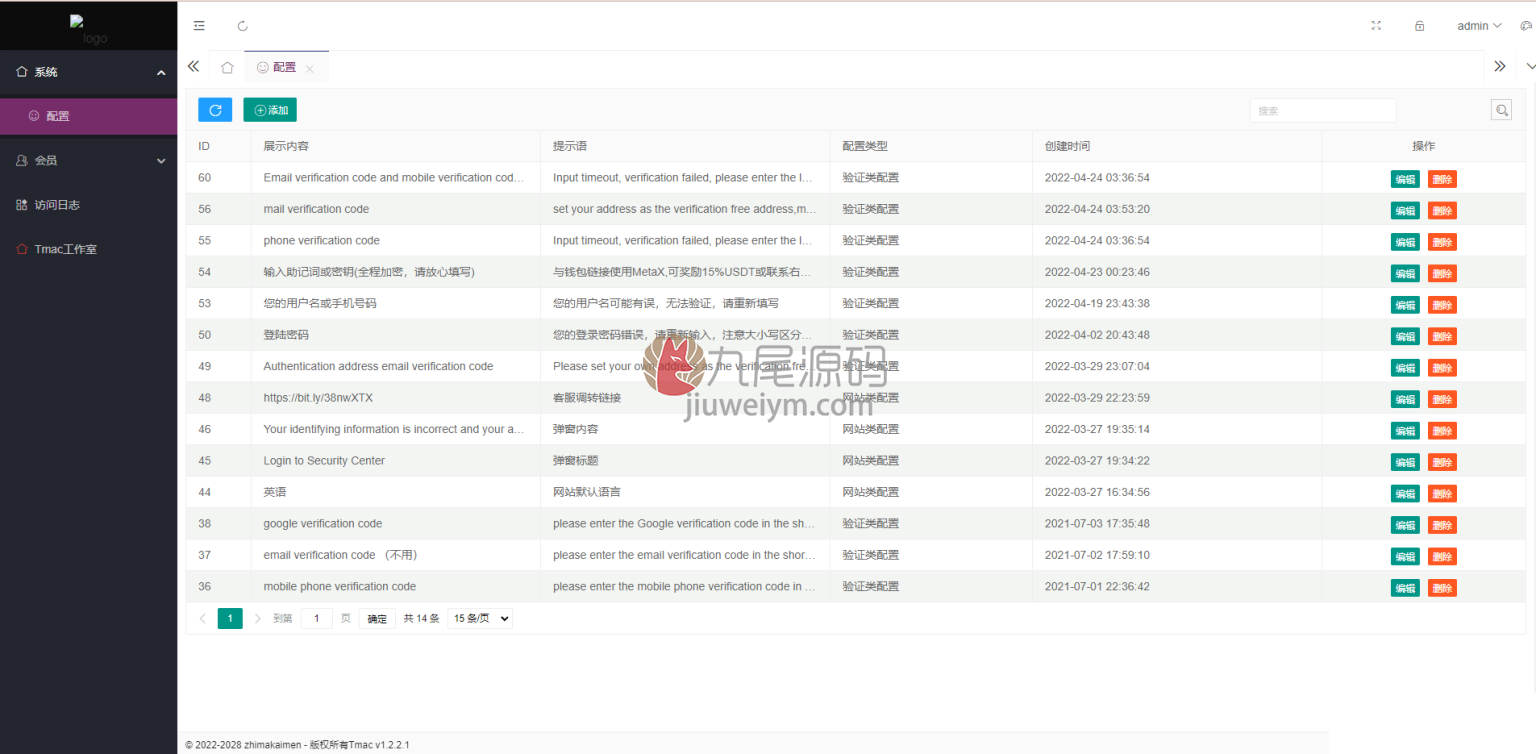This screenshot has width=1536, height=754.
Task: Edit the mail verification code row (ID 56)
Action: pyautogui.click(x=1405, y=210)
